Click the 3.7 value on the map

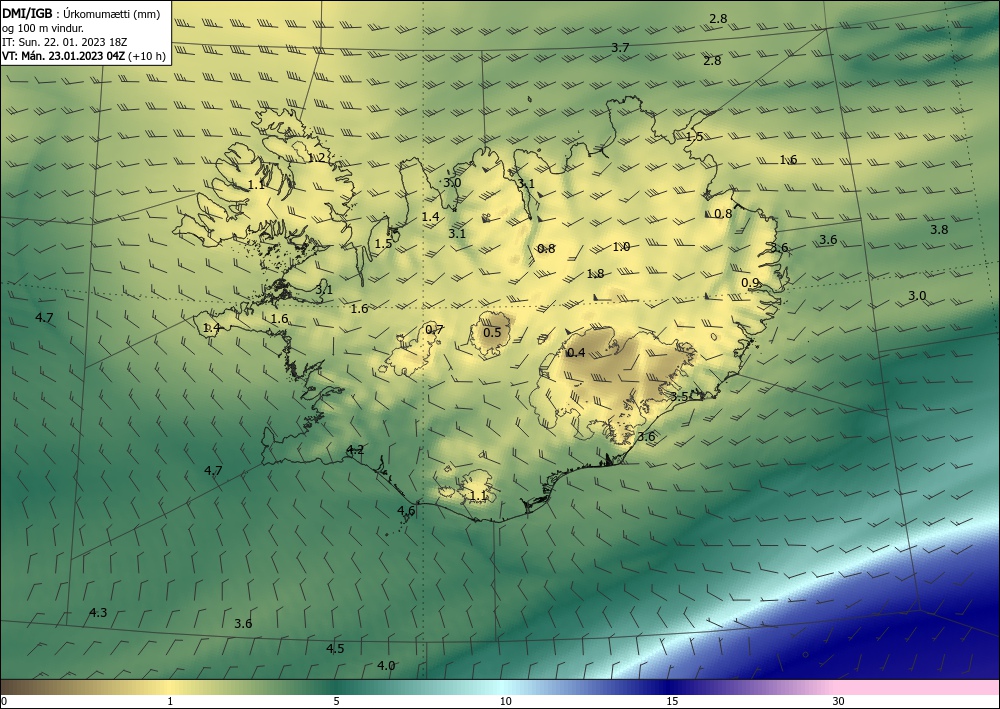(x=620, y=47)
